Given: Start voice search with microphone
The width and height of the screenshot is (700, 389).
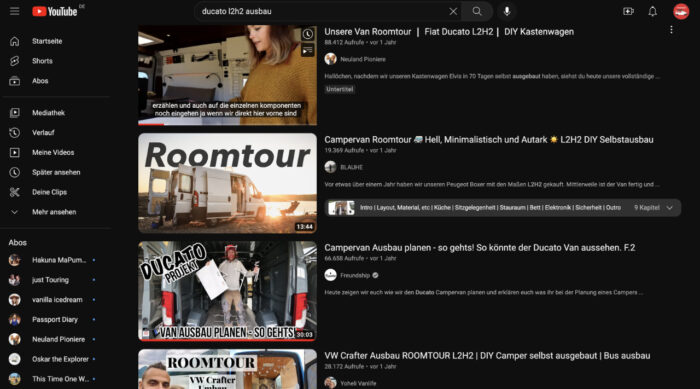Looking at the screenshot, I should tap(507, 11).
